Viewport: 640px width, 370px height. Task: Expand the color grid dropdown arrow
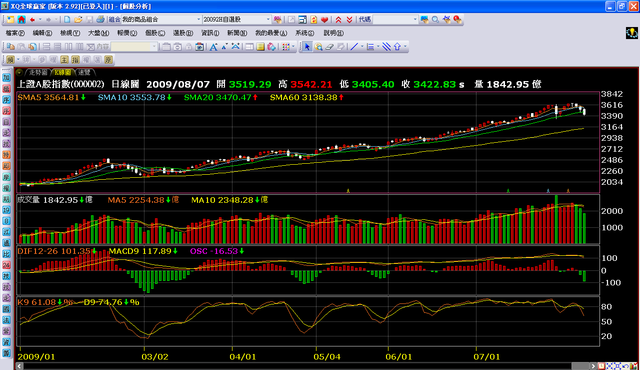click(x=293, y=47)
